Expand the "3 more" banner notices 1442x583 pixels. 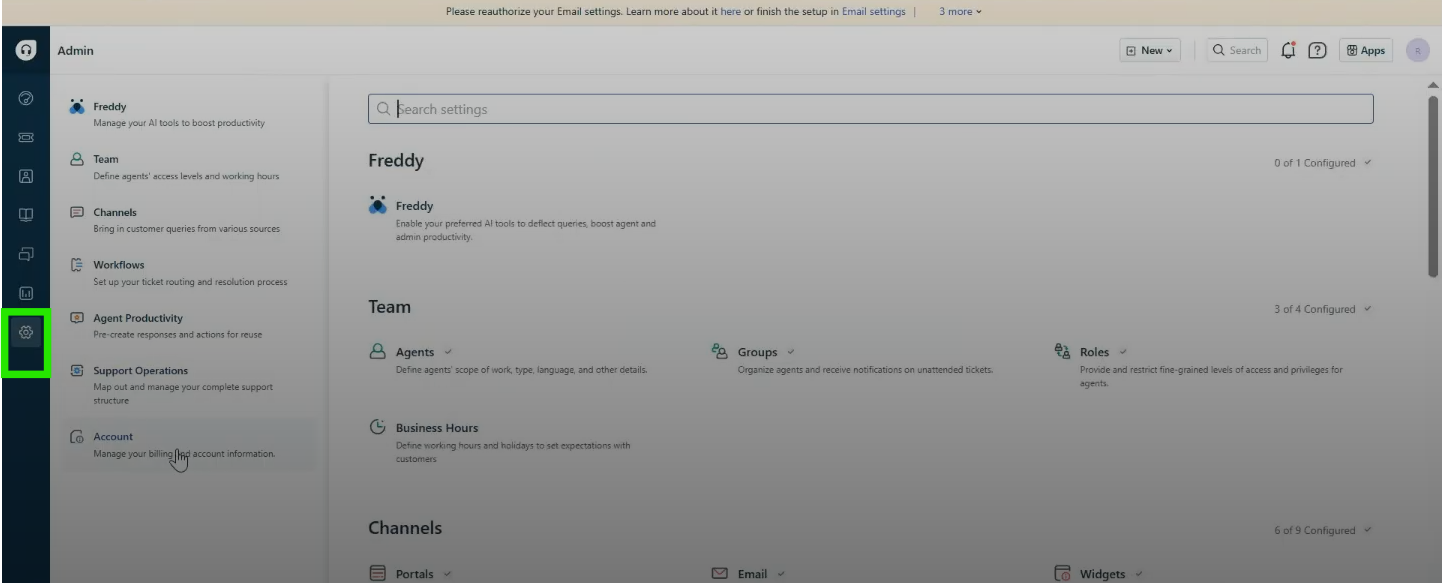tap(960, 12)
